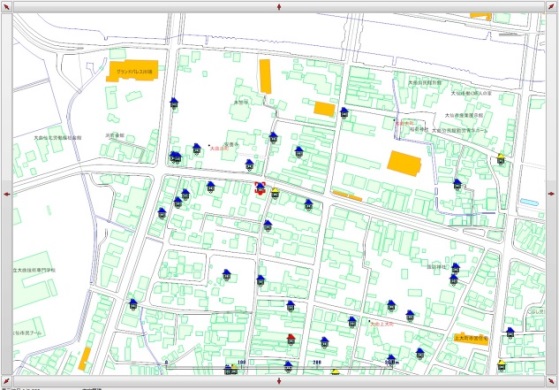The height and width of the screenshot is (390, 559).
Task: Select the red house marker
Action: [291, 339]
